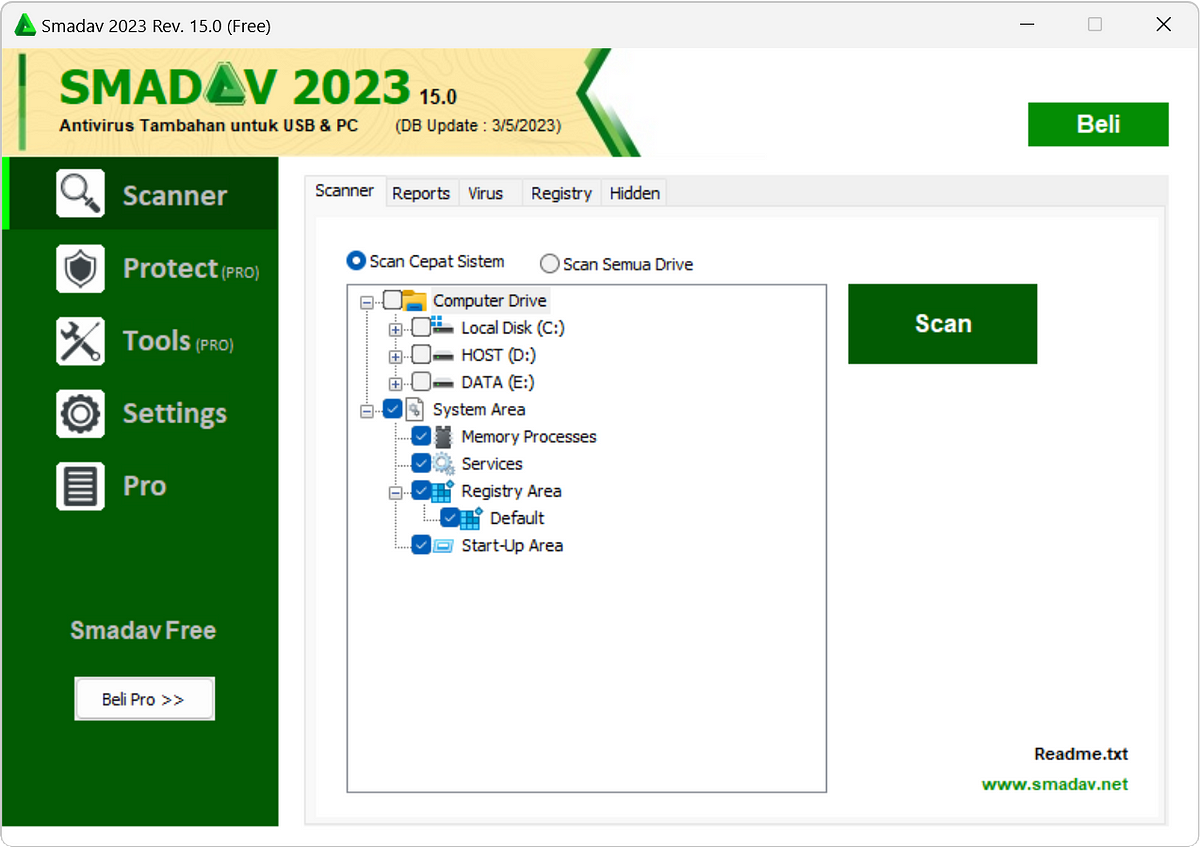
Task: Switch to the Scanner tab
Action: tap(345, 190)
